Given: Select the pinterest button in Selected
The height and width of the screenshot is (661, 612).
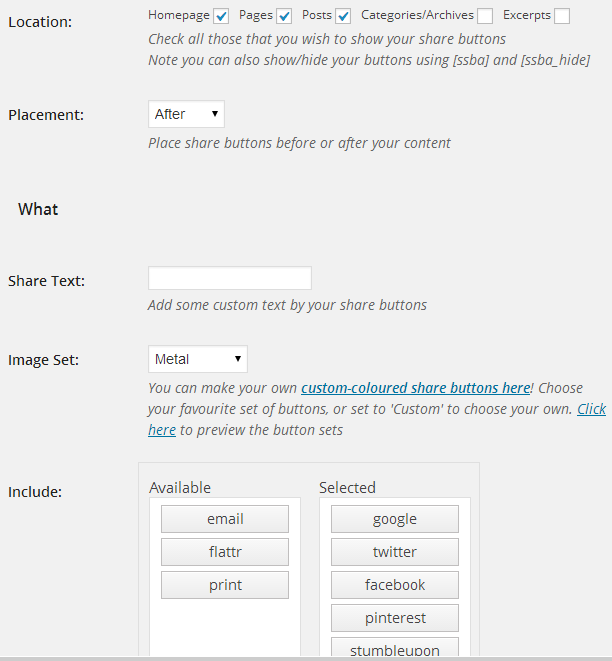Looking at the screenshot, I should coord(395,618).
